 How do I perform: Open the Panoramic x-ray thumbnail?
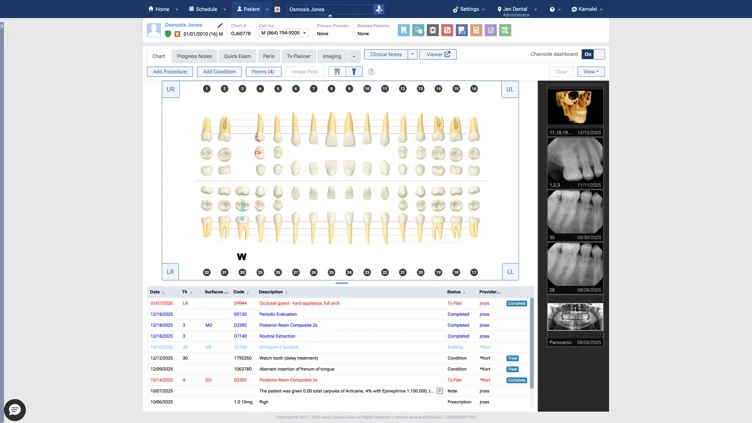point(575,317)
